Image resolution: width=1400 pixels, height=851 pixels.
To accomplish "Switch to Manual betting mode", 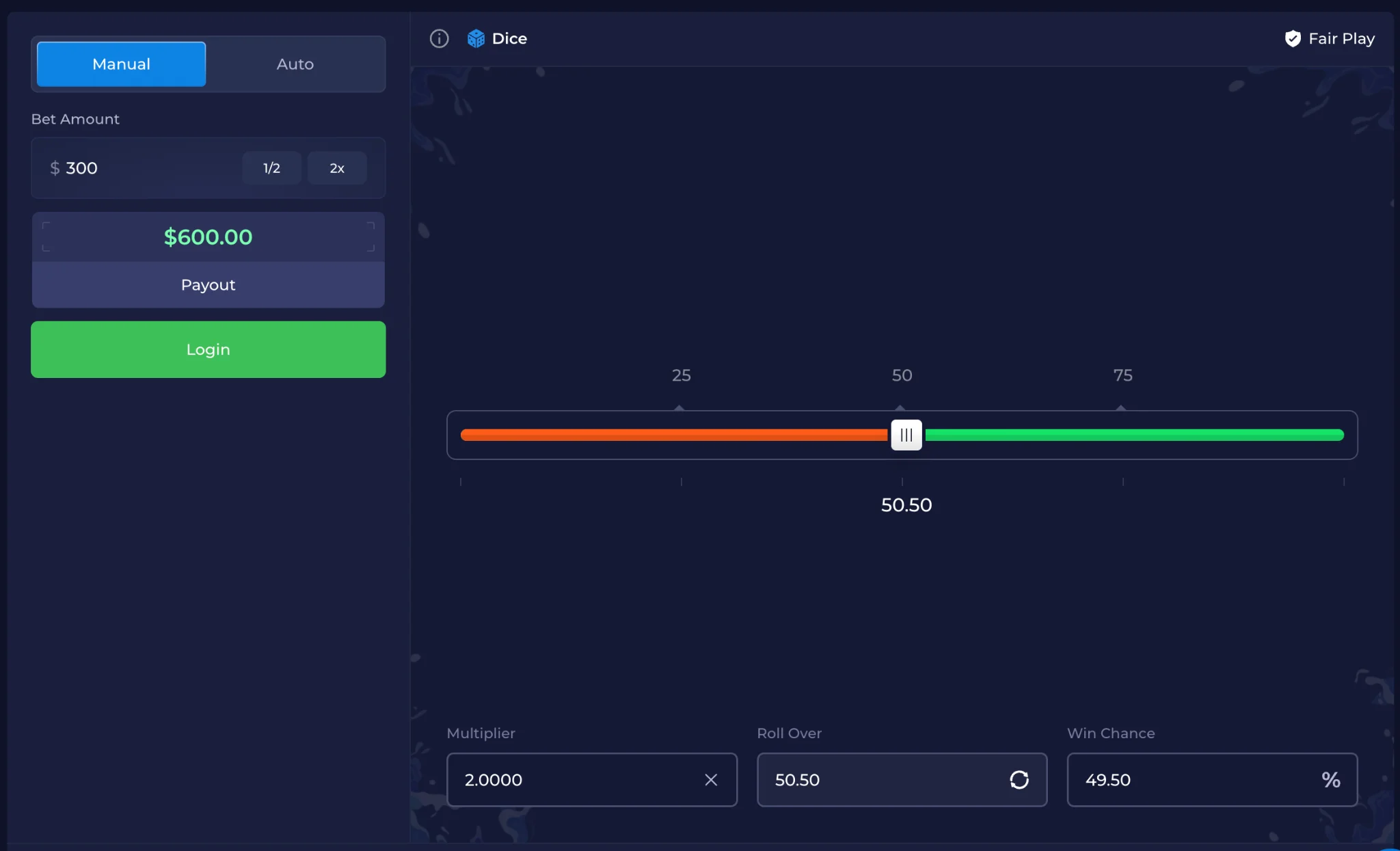I will [x=121, y=64].
